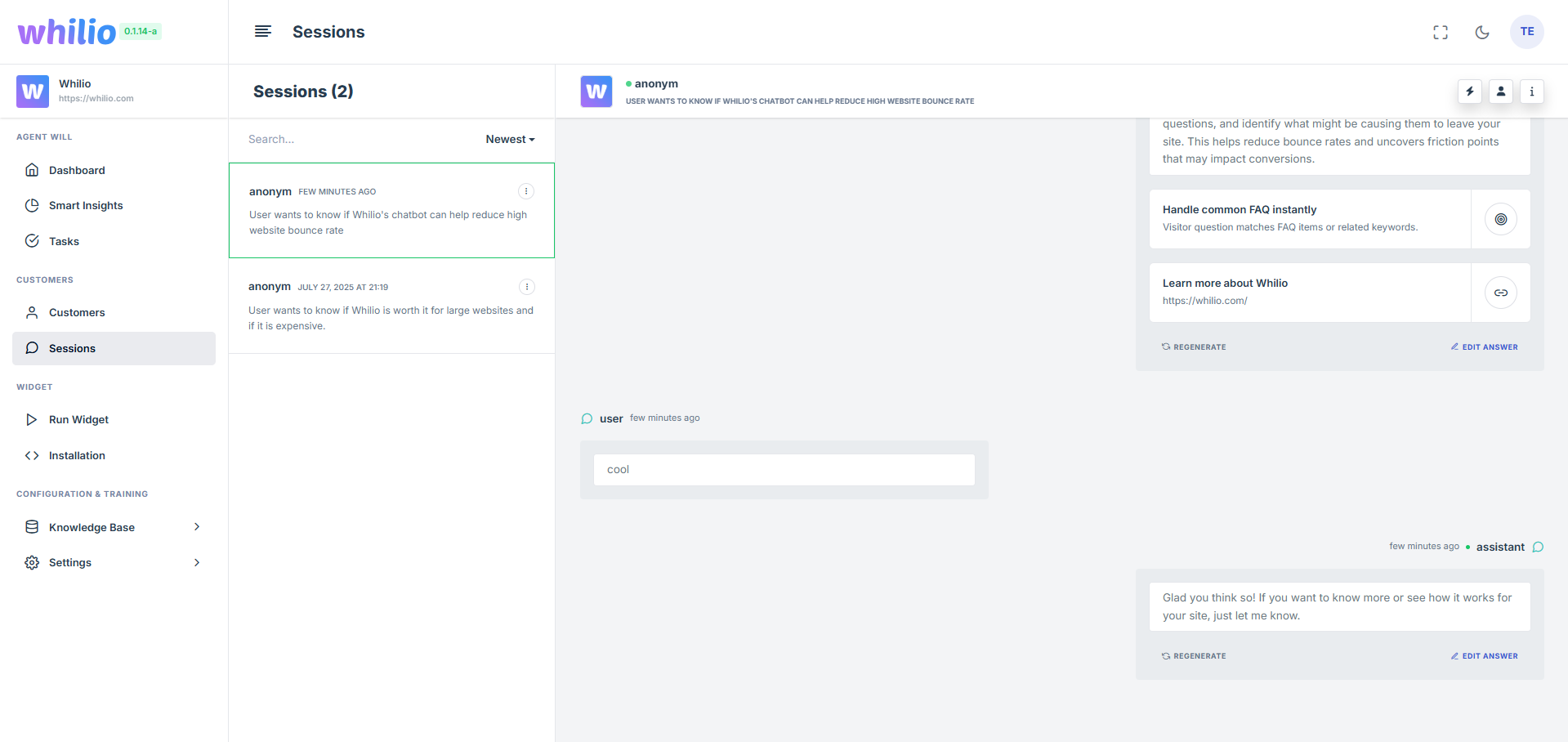Expand Knowledge Base submenu chevron
Viewport: 1568px width, 742px height.
click(x=197, y=527)
